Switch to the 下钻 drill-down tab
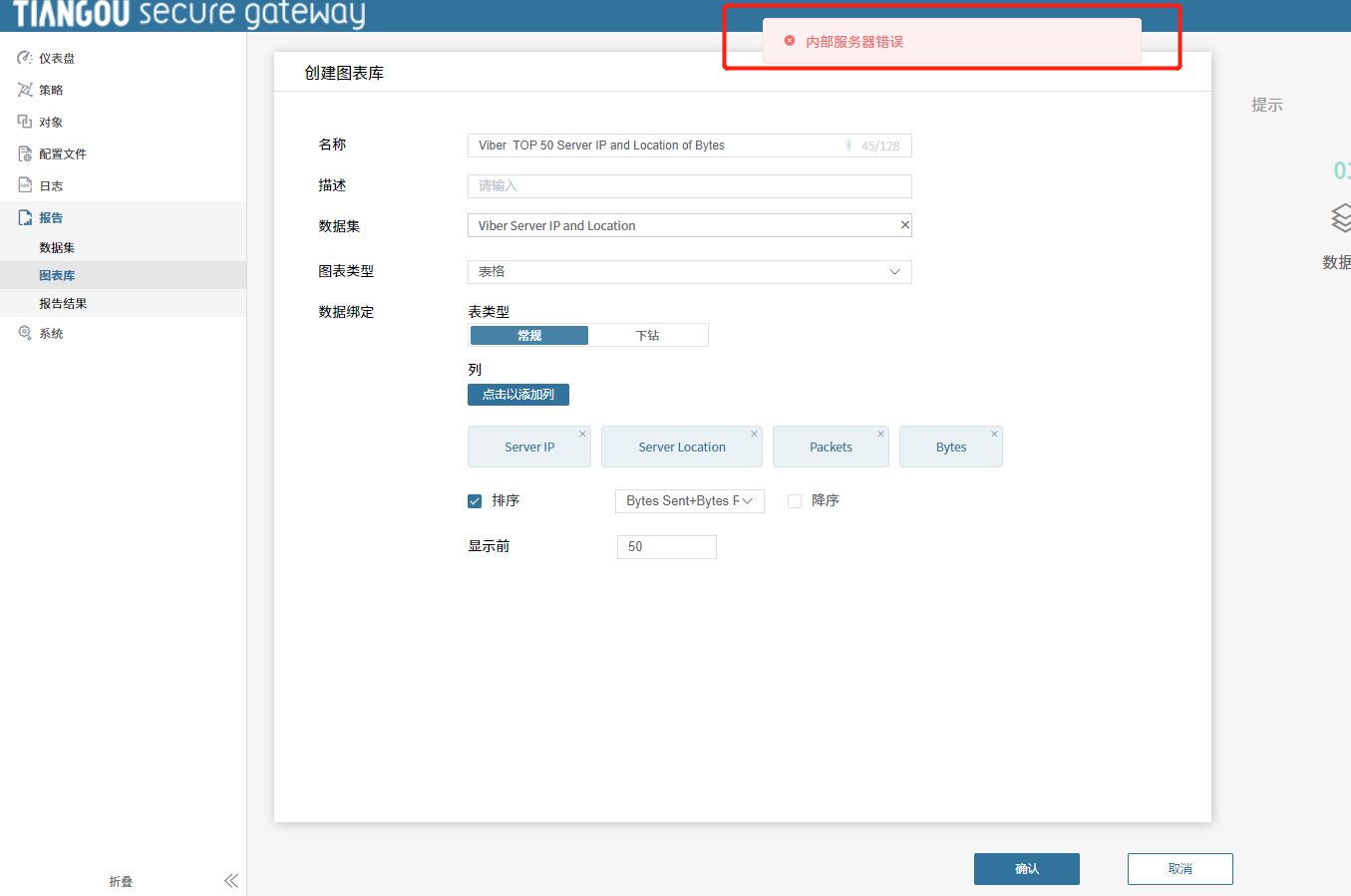This screenshot has height=896, width=1351. [648, 334]
